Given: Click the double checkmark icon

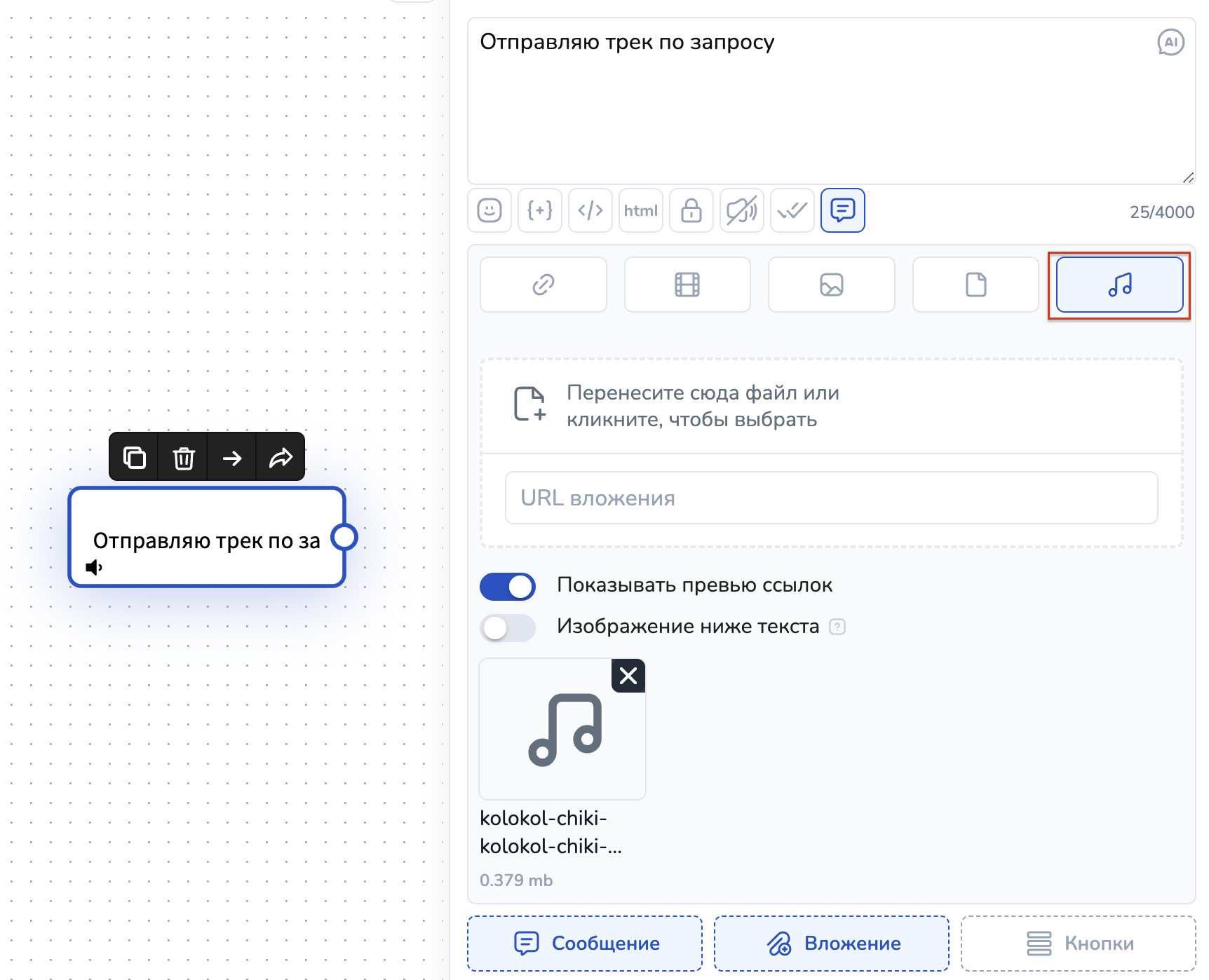Looking at the screenshot, I should pos(792,210).
